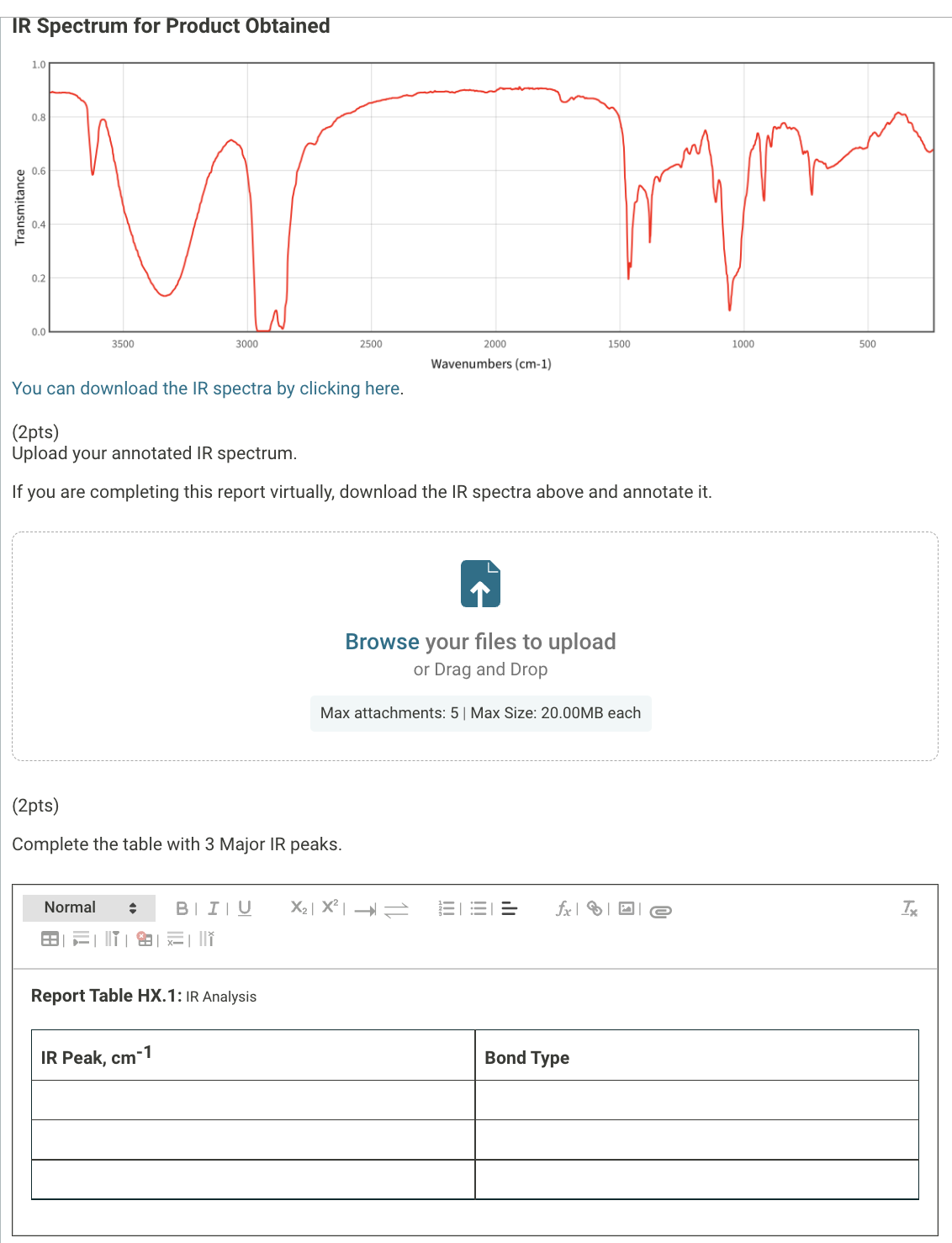The image size is (952, 1243).
Task: Insert a hyperlink using the link icon
Action: tap(594, 908)
